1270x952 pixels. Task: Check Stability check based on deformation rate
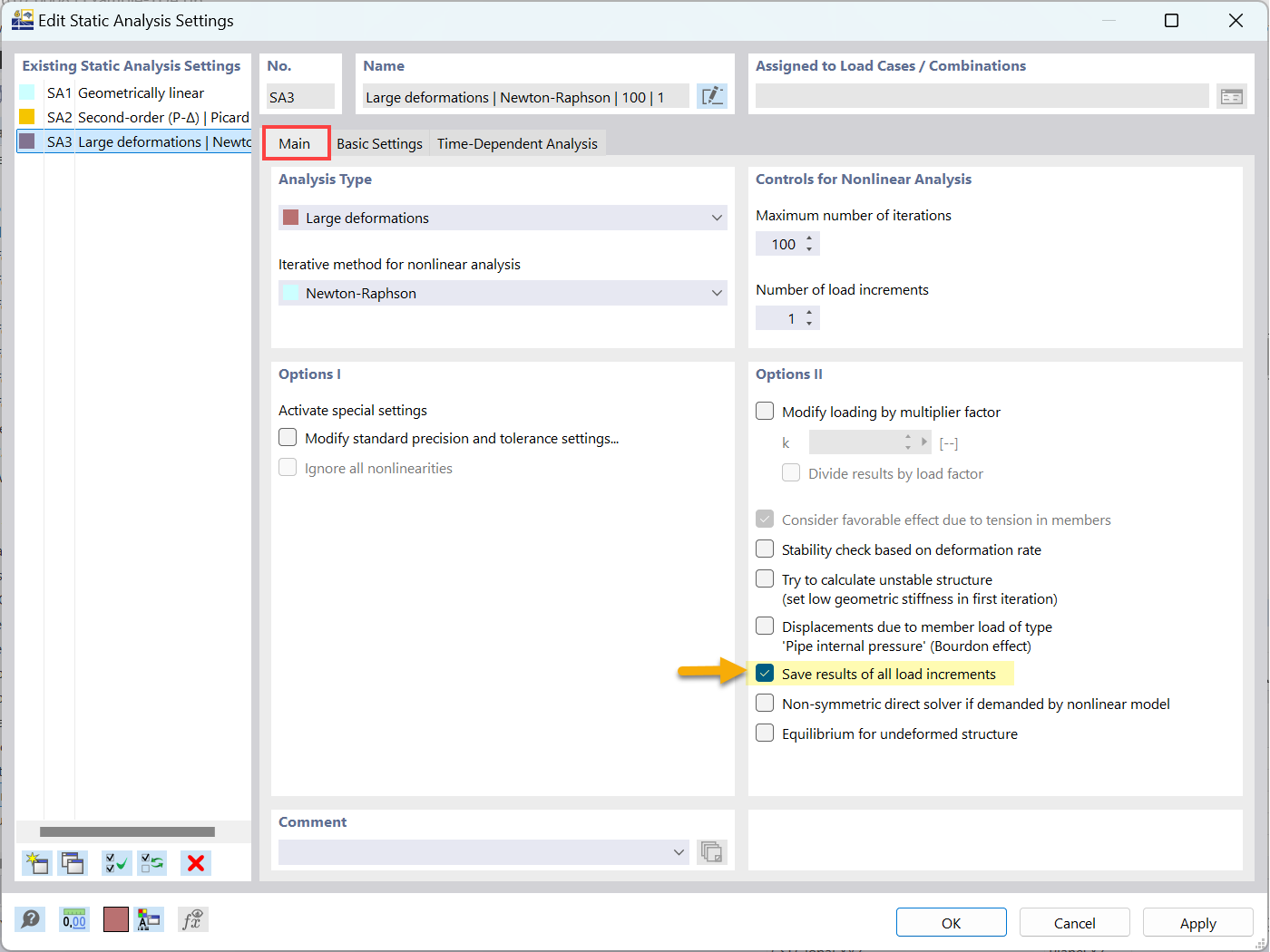(x=765, y=549)
